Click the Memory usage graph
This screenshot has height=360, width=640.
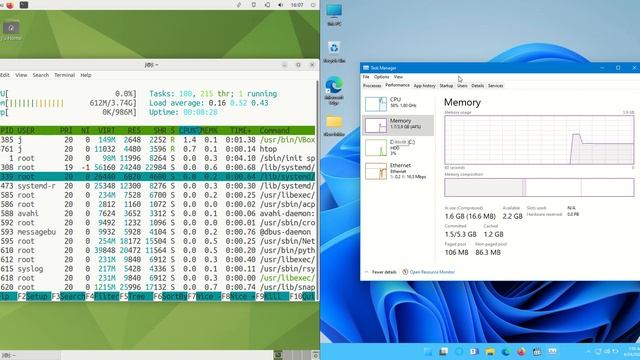click(x=539, y=140)
